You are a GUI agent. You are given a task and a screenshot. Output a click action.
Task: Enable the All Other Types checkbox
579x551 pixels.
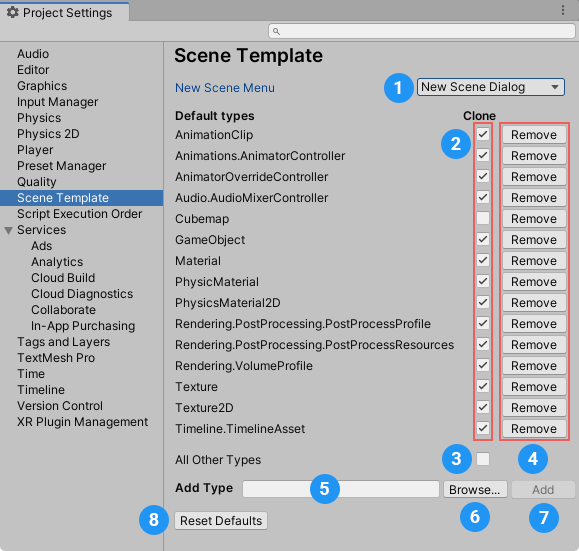483,459
